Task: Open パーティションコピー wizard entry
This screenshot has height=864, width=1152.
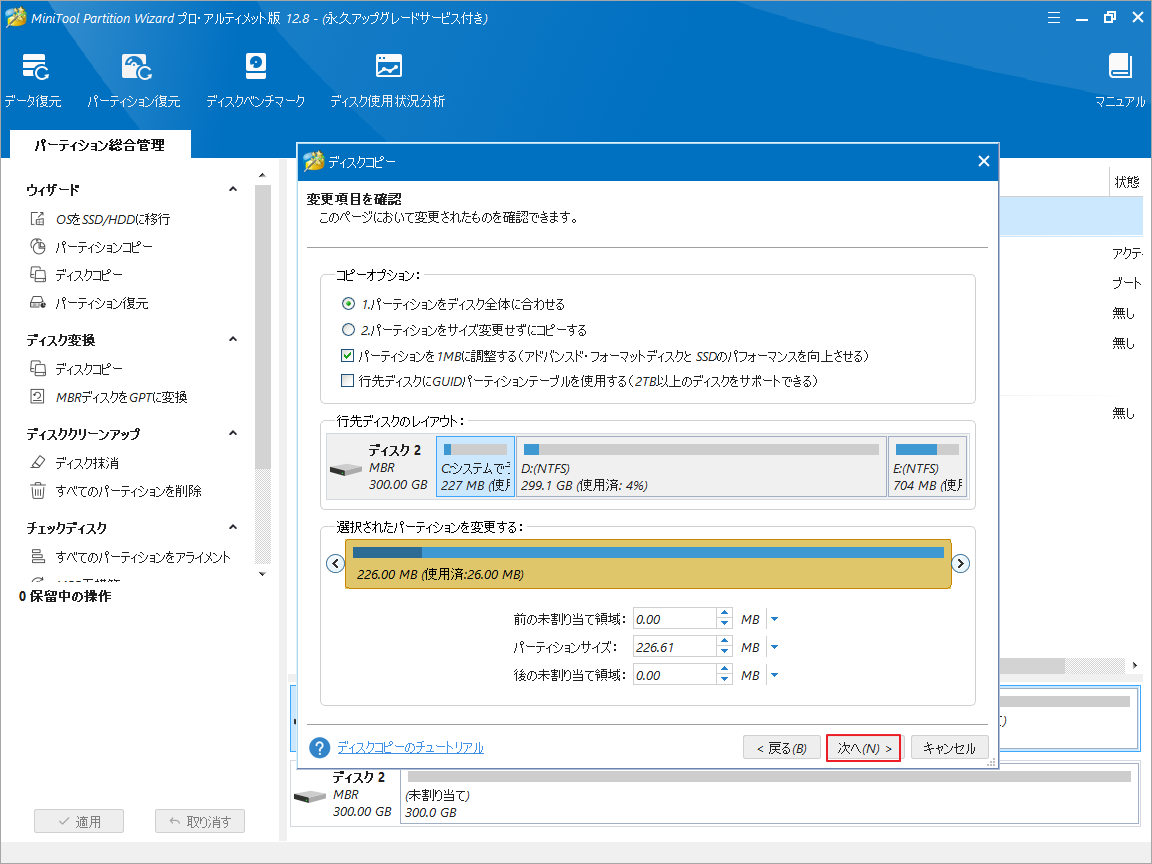Action: coord(104,247)
